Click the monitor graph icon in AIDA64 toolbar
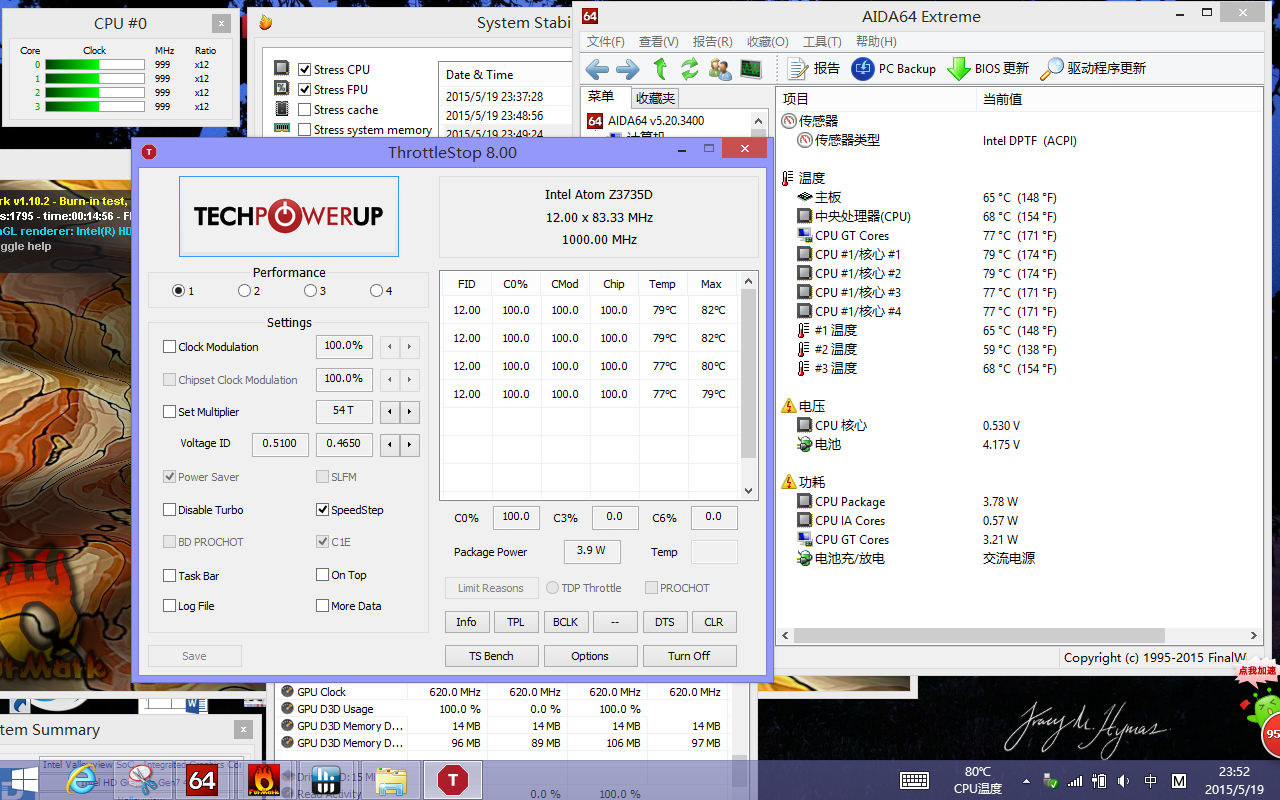 (750, 69)
